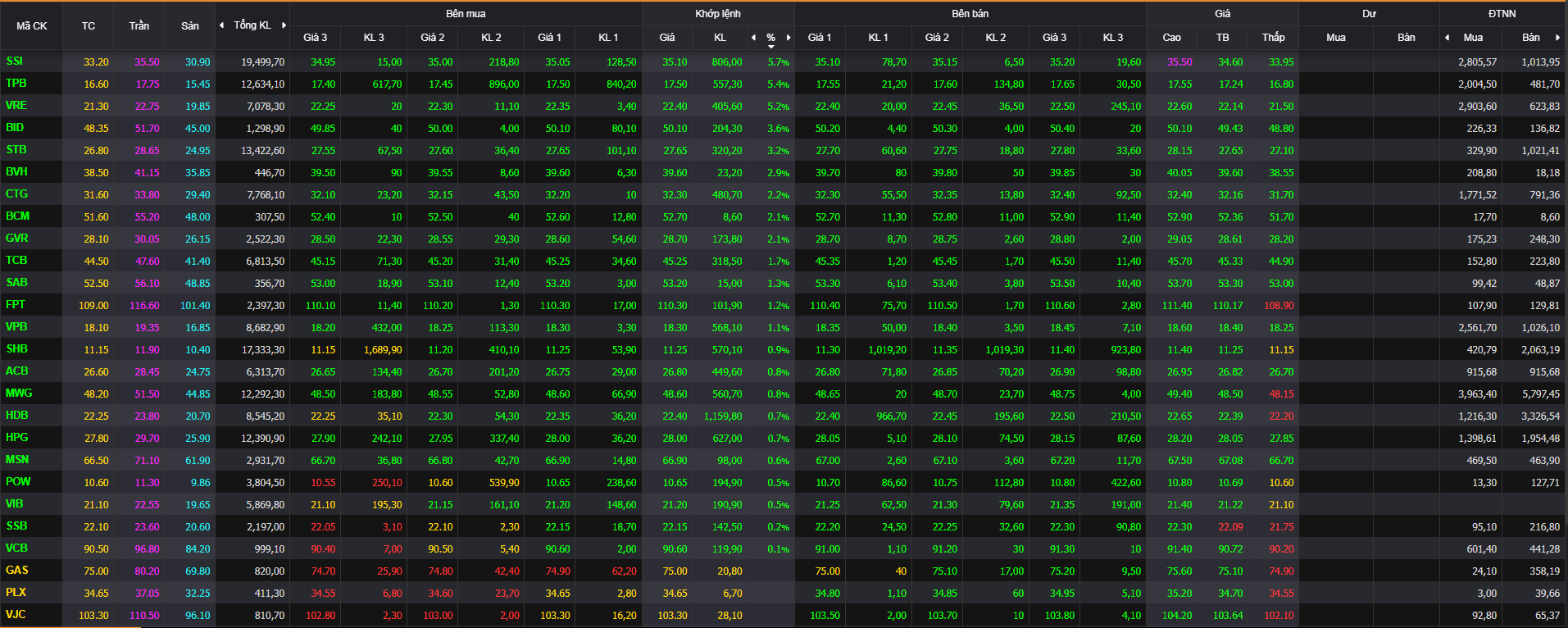The image size is (1568, 628).
Task: Click the Giá group header above Cao
Action: [x=1222, y=14]
